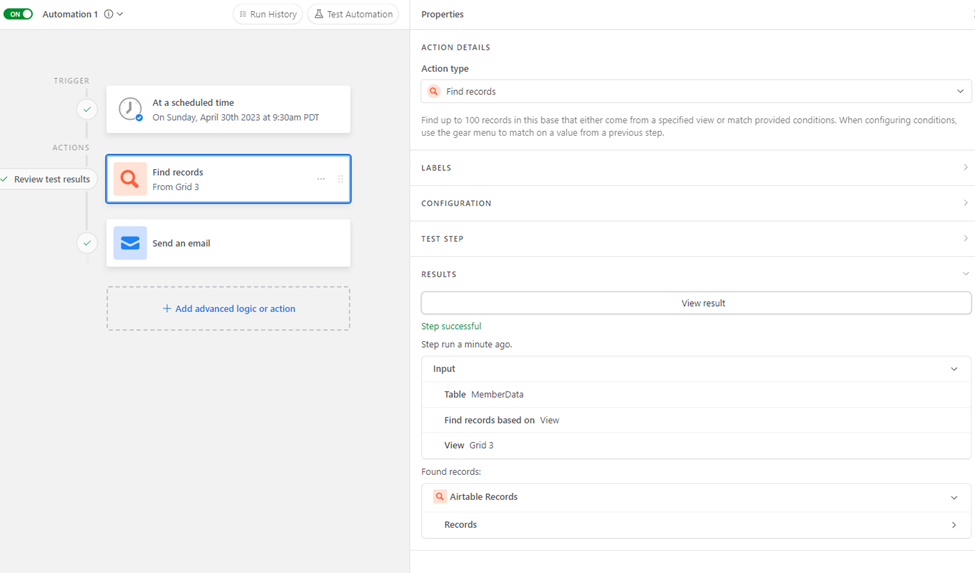Viewport: 975px width, 573px height.
Task: Open Run History
Action: 268,14
